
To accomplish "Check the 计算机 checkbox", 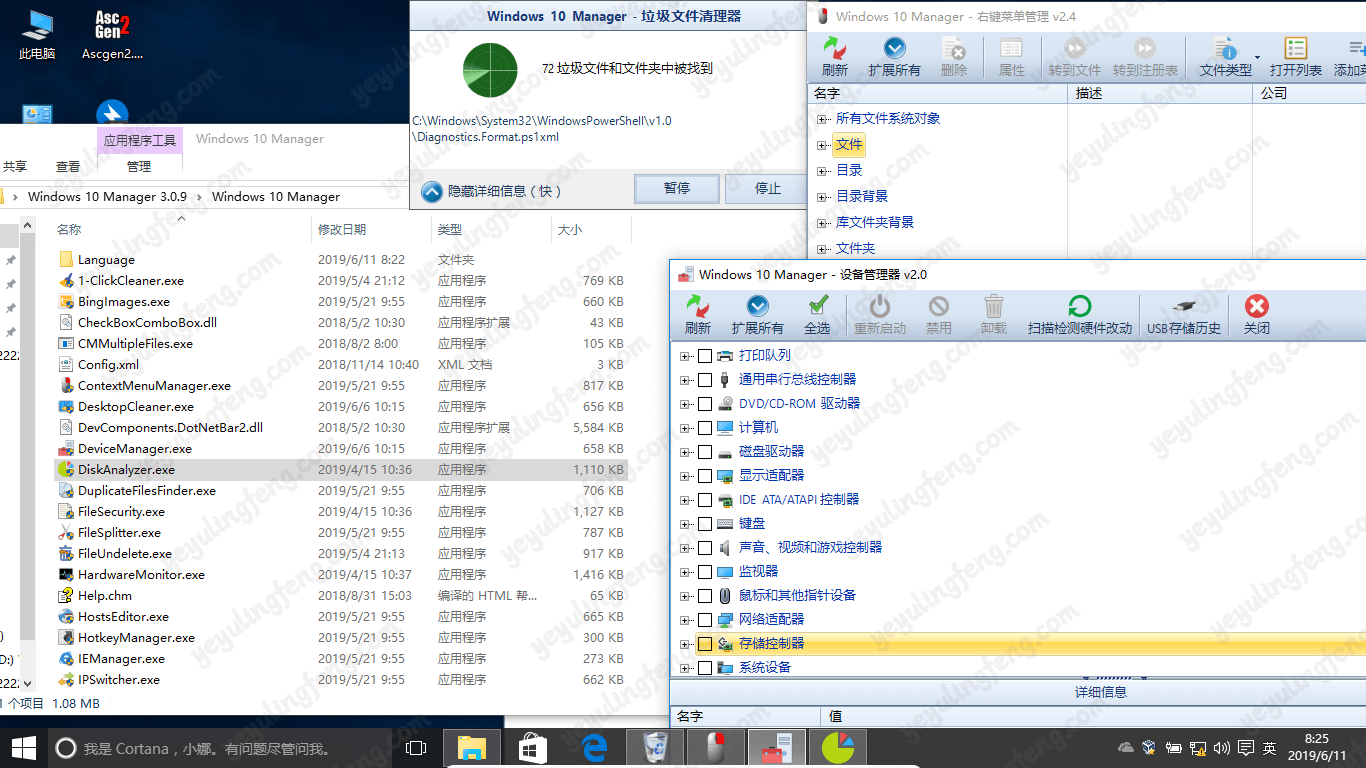I will click(705, 428).
